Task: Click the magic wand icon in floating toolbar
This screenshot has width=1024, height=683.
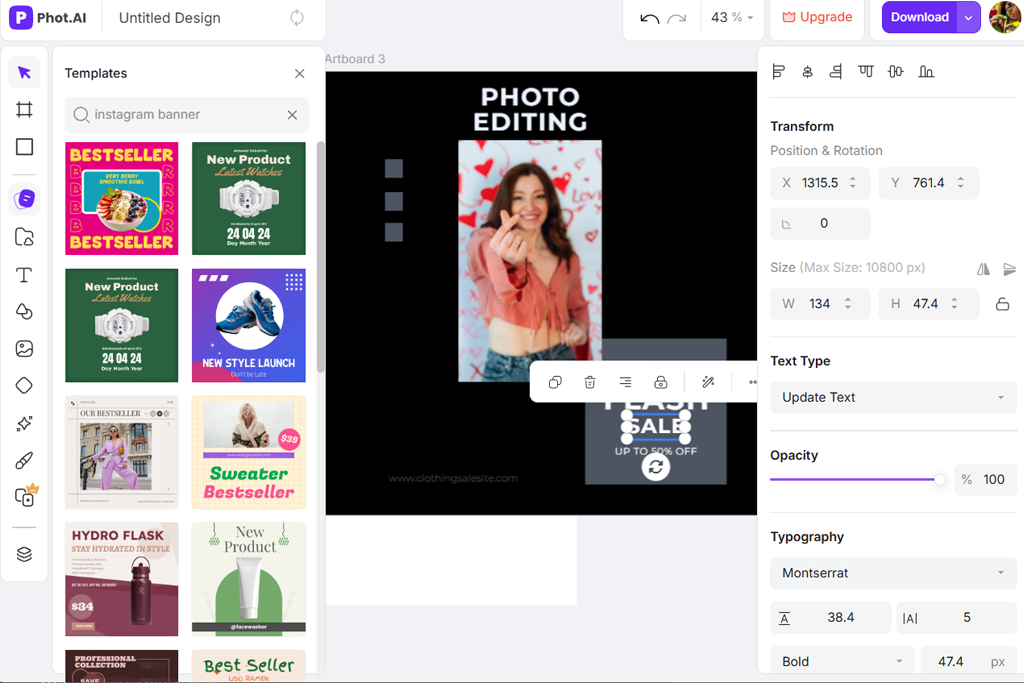Action: pyautogui.click(x=708, y=382)
